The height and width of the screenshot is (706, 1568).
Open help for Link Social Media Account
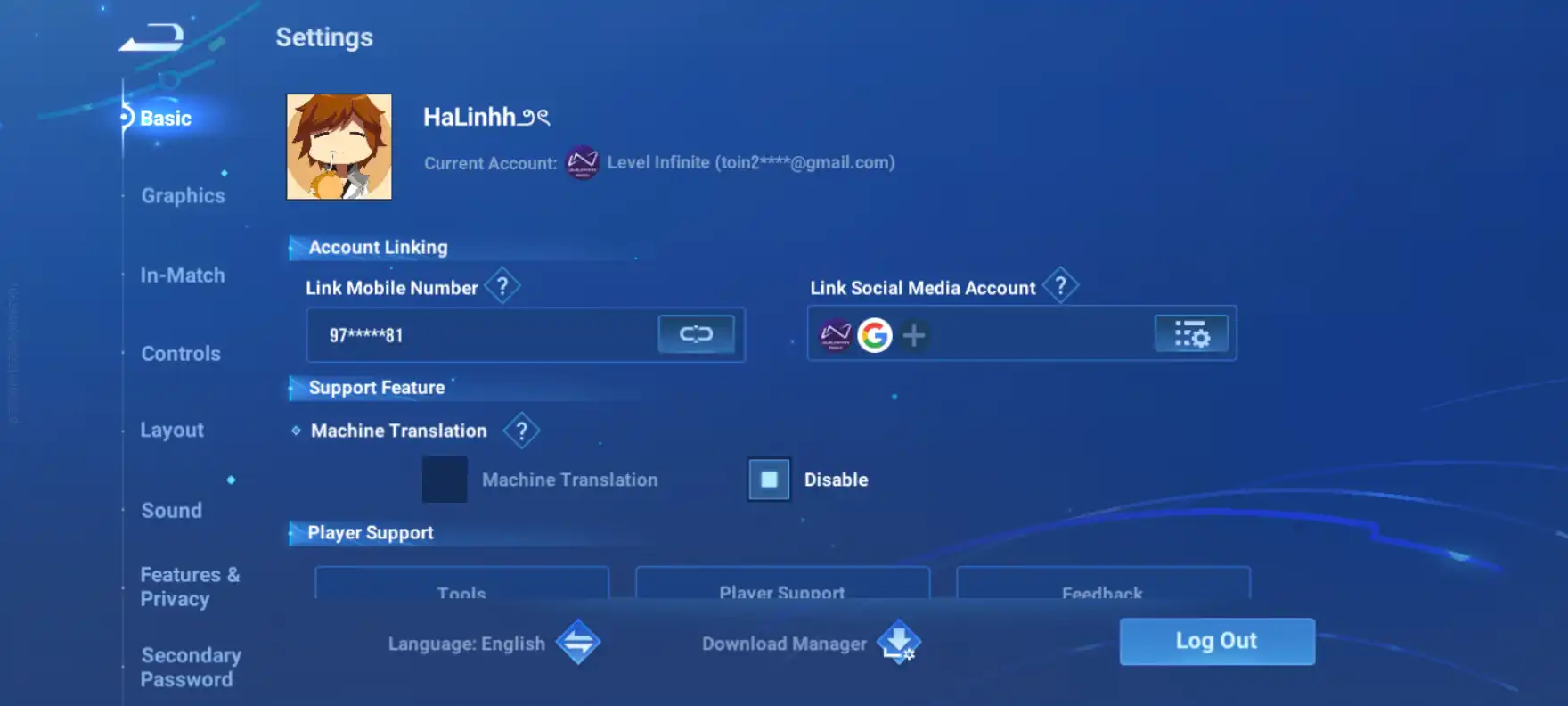pyautogui.click(x=1060, y=286)
